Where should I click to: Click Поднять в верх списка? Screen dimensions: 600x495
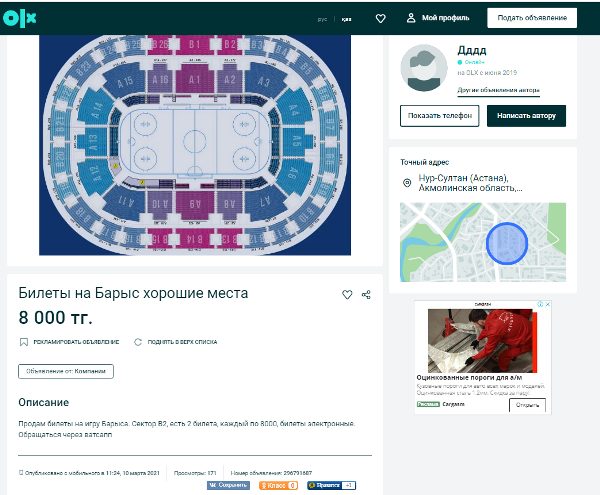coord(176,341)
